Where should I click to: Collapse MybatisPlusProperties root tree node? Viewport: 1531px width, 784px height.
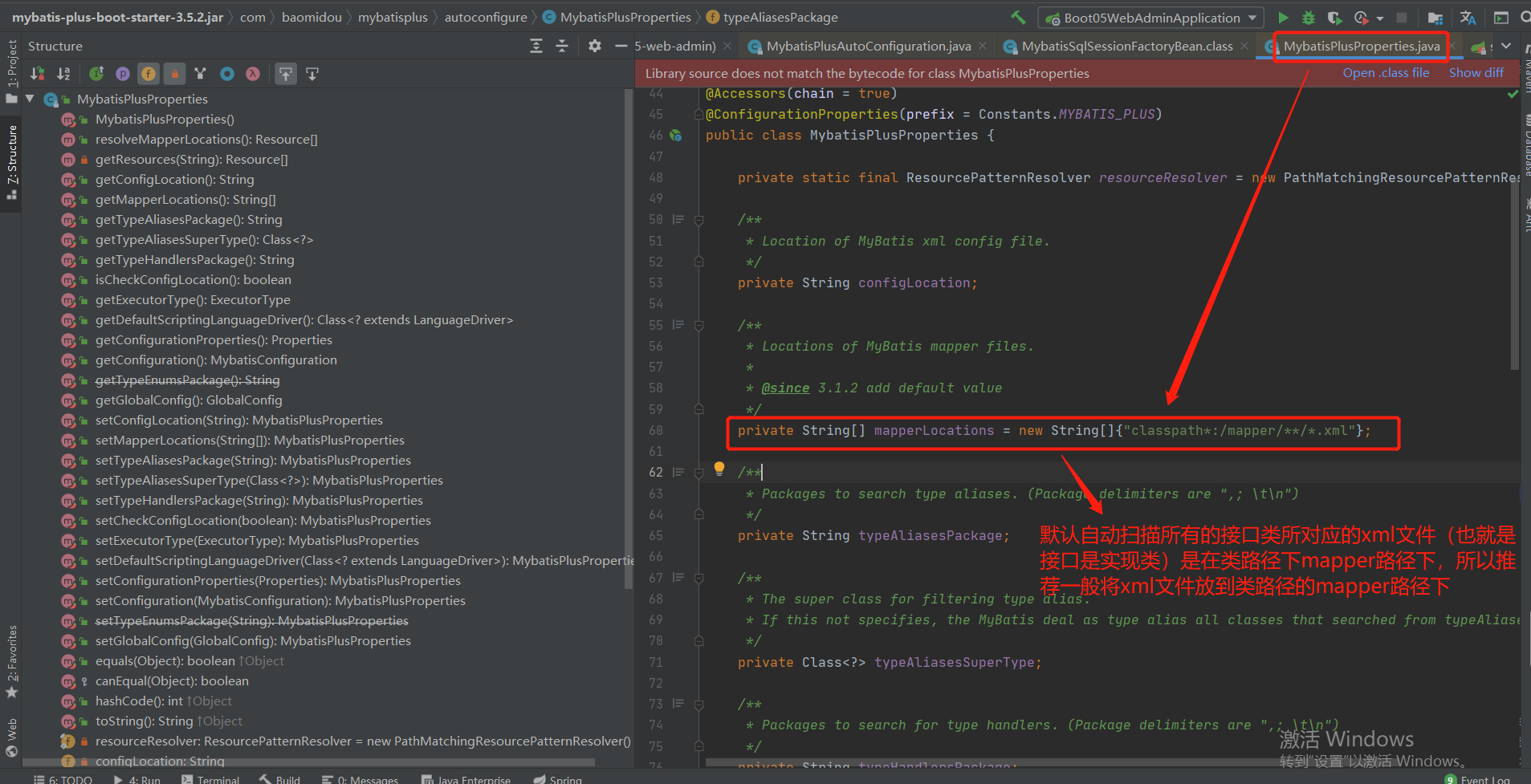pos(31,100)
